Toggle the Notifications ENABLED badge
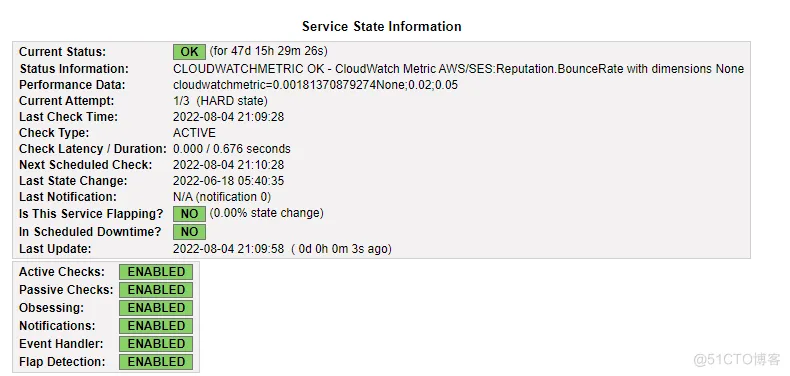790x376 pixels. coord(156,326)
